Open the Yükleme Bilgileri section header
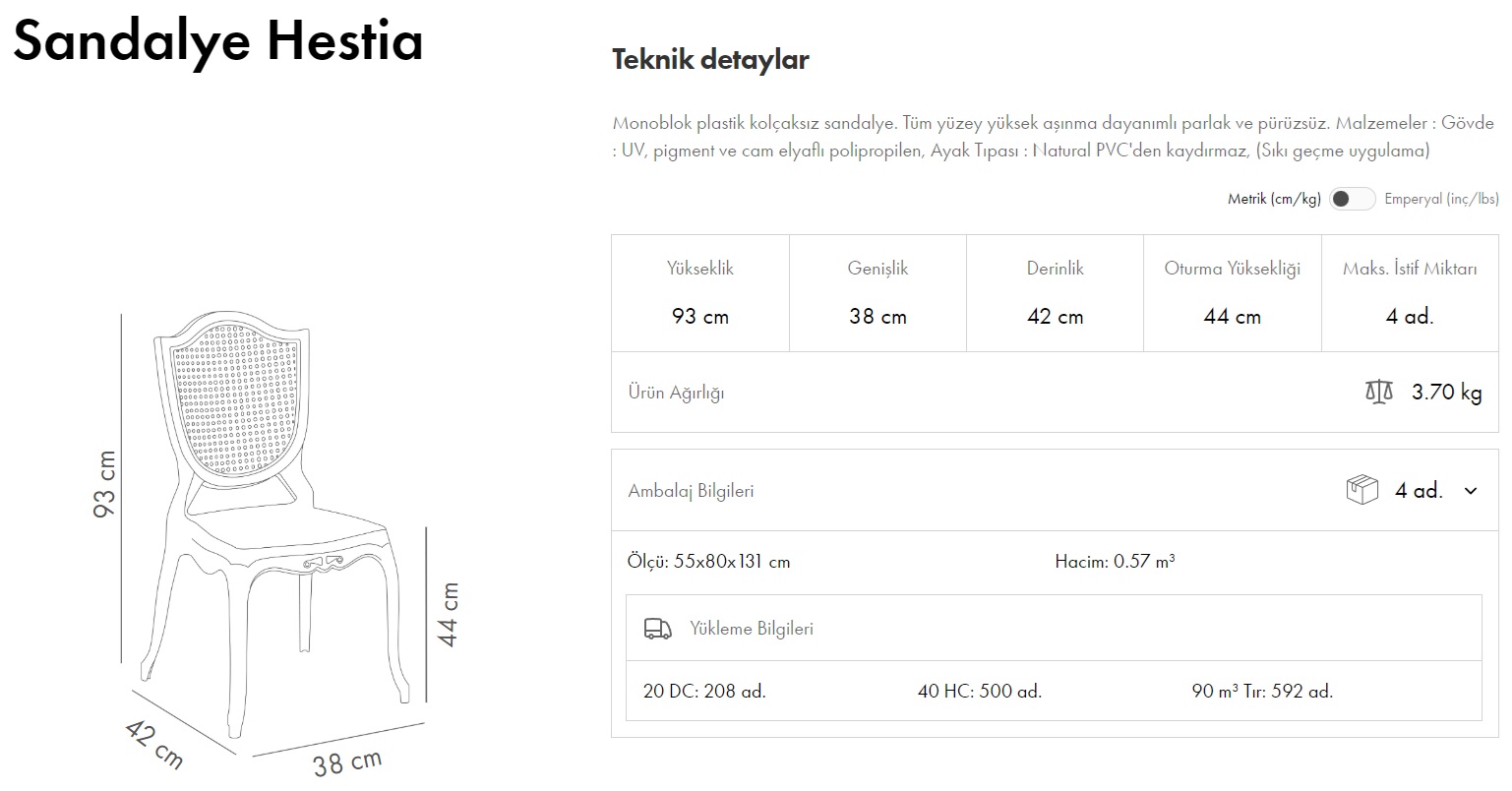 752,629
